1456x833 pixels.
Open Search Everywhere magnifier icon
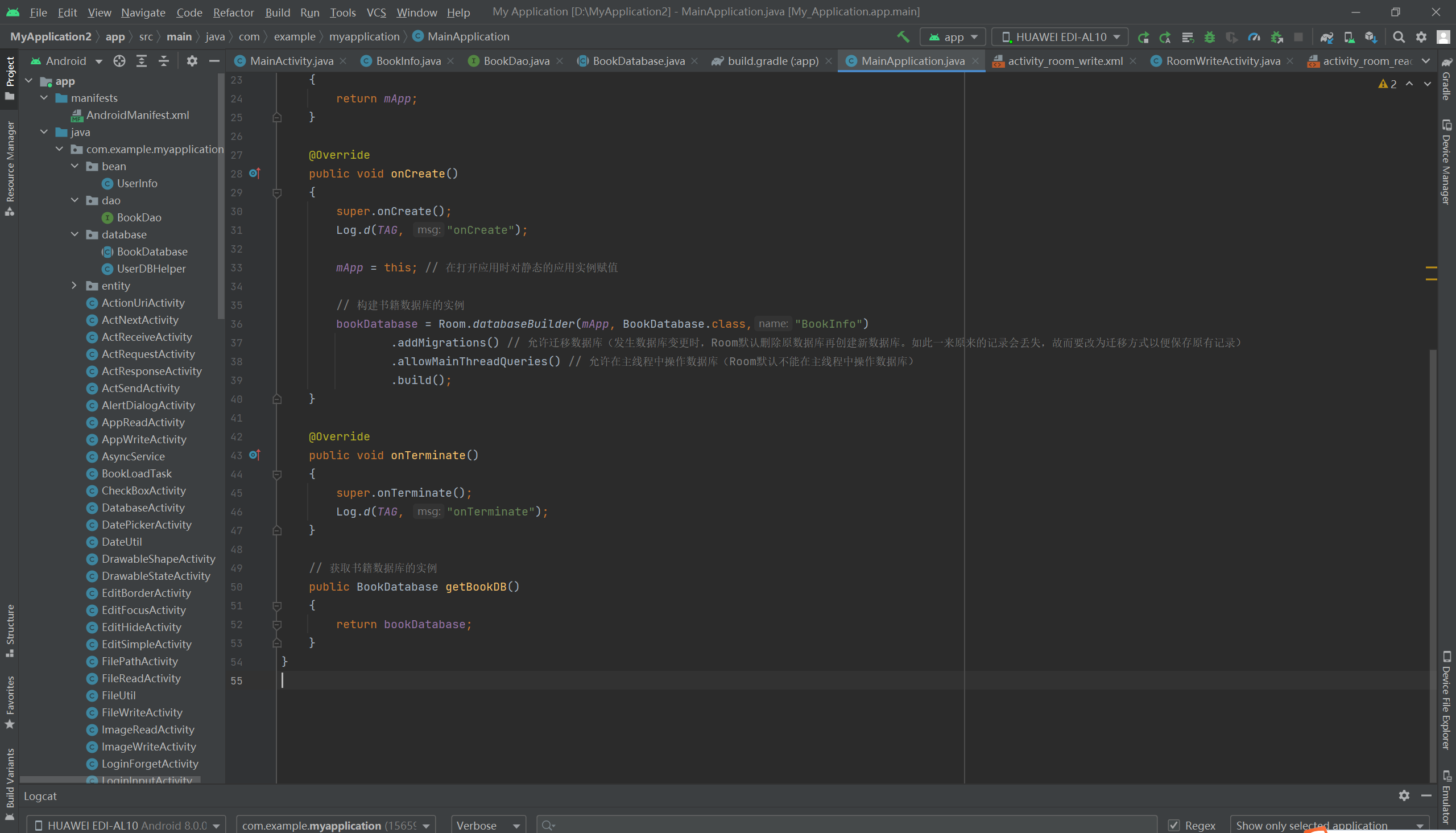pos(1399,37)
